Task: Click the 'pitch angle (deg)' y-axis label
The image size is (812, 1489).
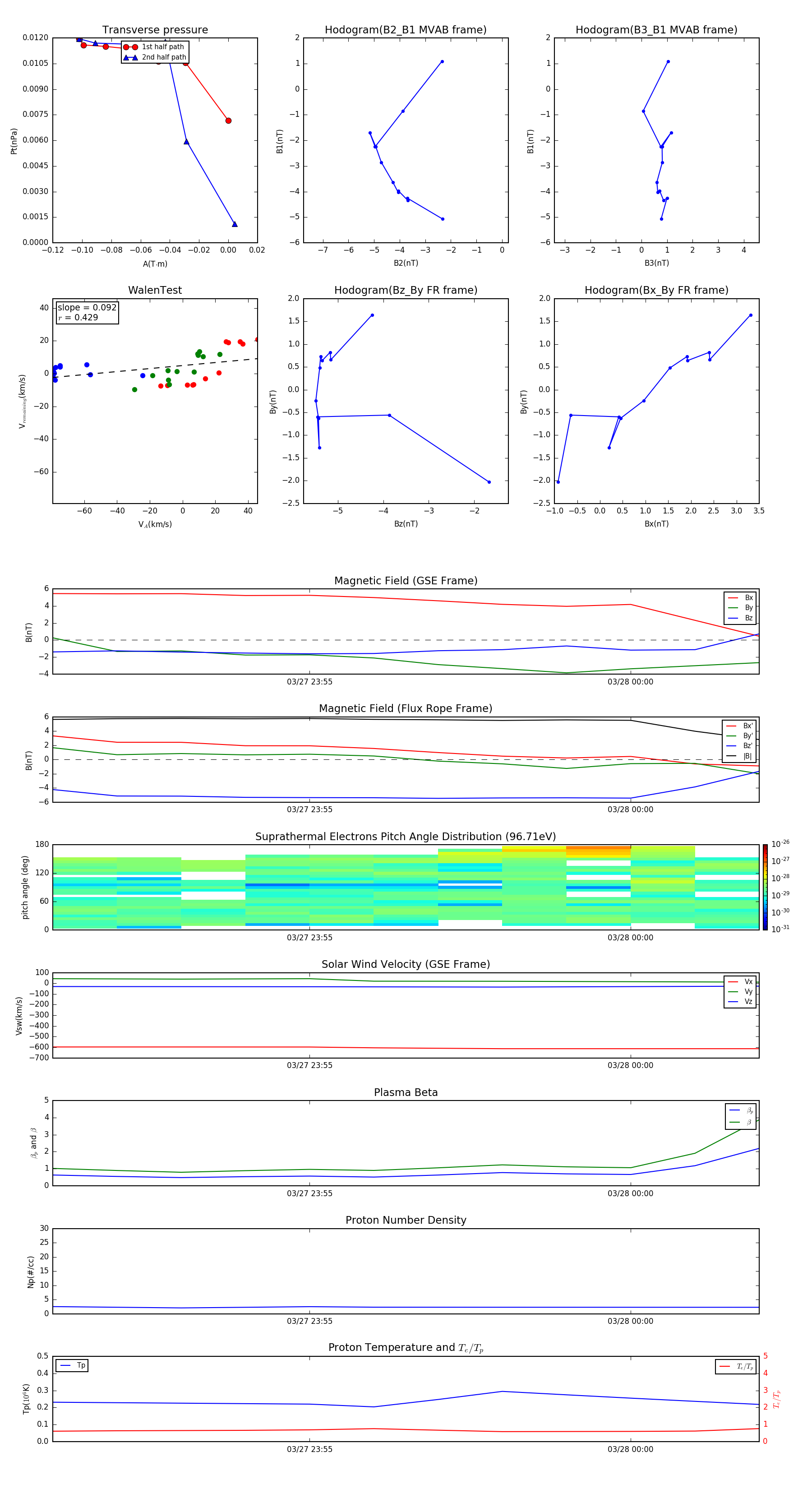Action: 25,887
